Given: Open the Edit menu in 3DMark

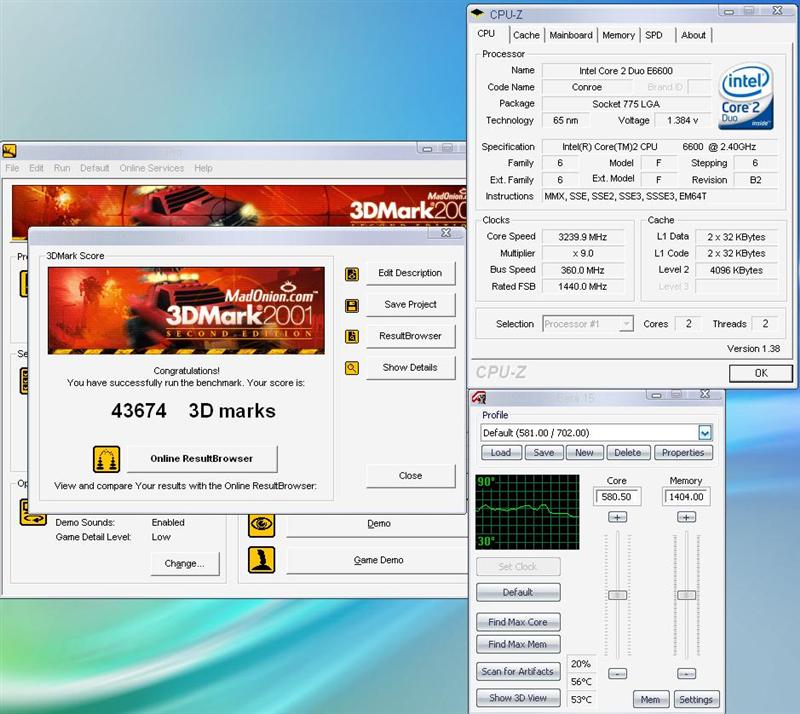Looking at the screenshot, I should tap(36, 168).
